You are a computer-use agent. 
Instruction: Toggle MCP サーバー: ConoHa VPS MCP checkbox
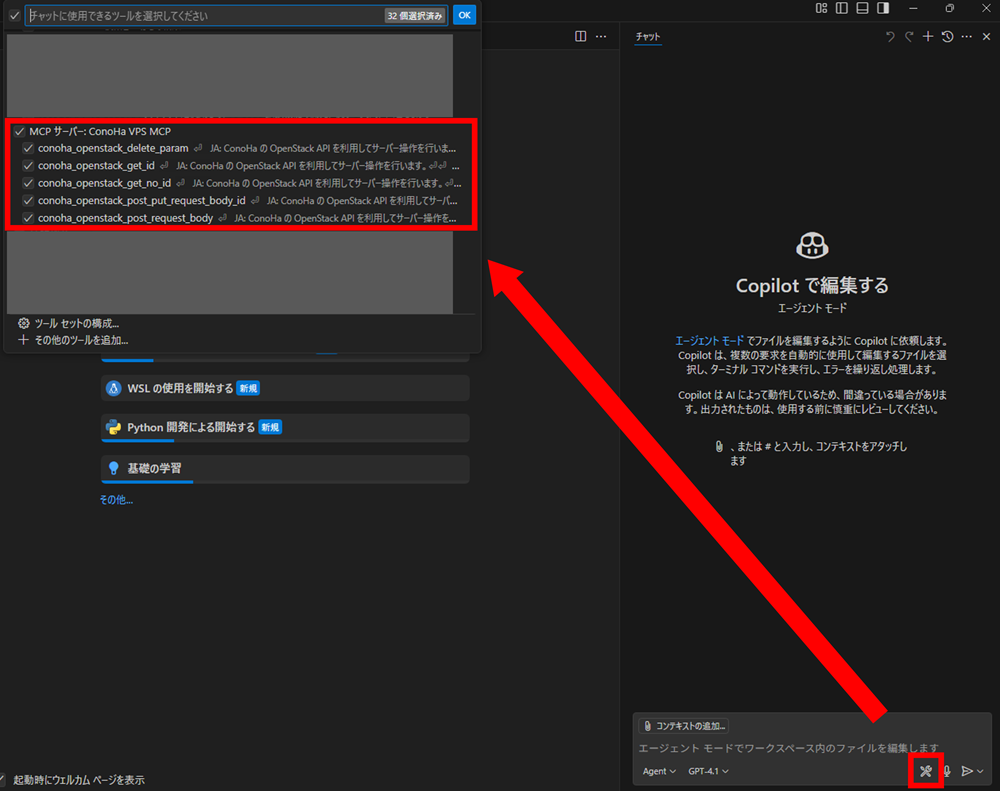19,131
